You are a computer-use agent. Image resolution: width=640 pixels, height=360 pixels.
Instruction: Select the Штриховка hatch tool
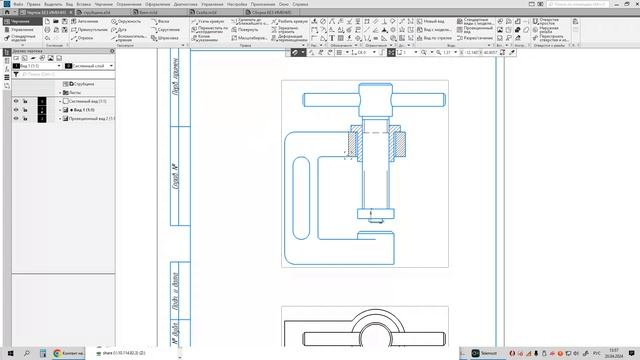click(x=165, y=38)
